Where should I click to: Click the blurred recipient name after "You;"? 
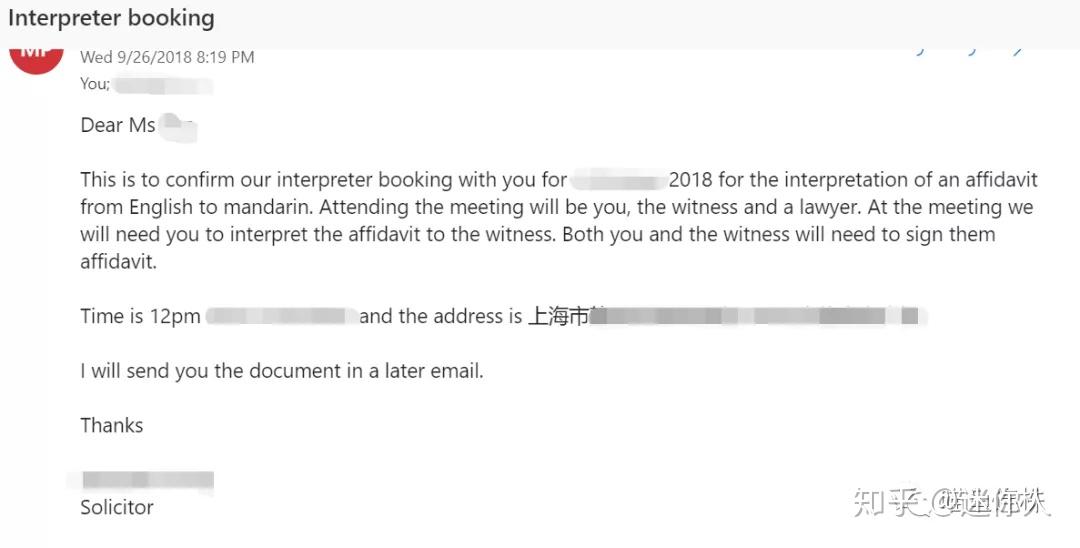pos(162,84)
